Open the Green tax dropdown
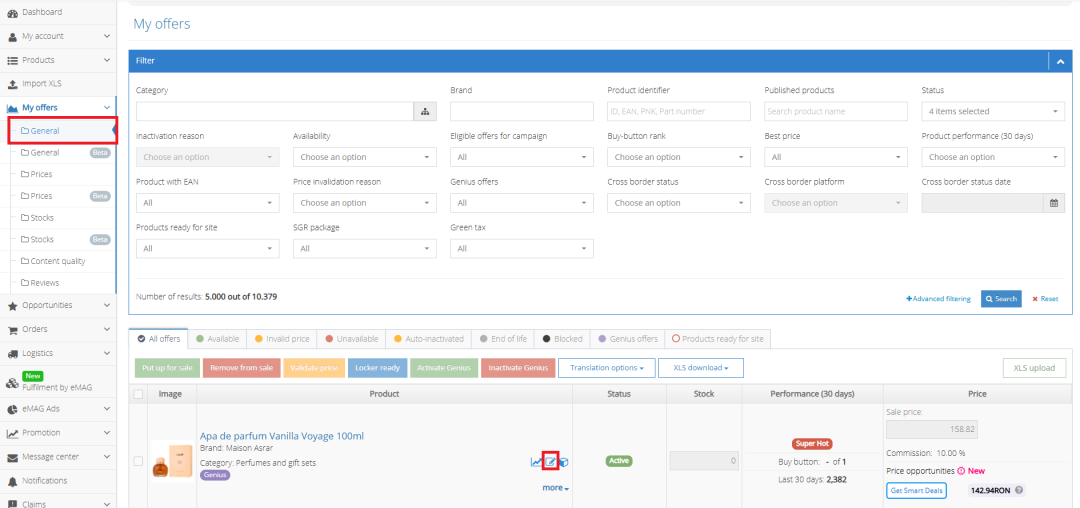1080x508 pixels. [521, 248]
